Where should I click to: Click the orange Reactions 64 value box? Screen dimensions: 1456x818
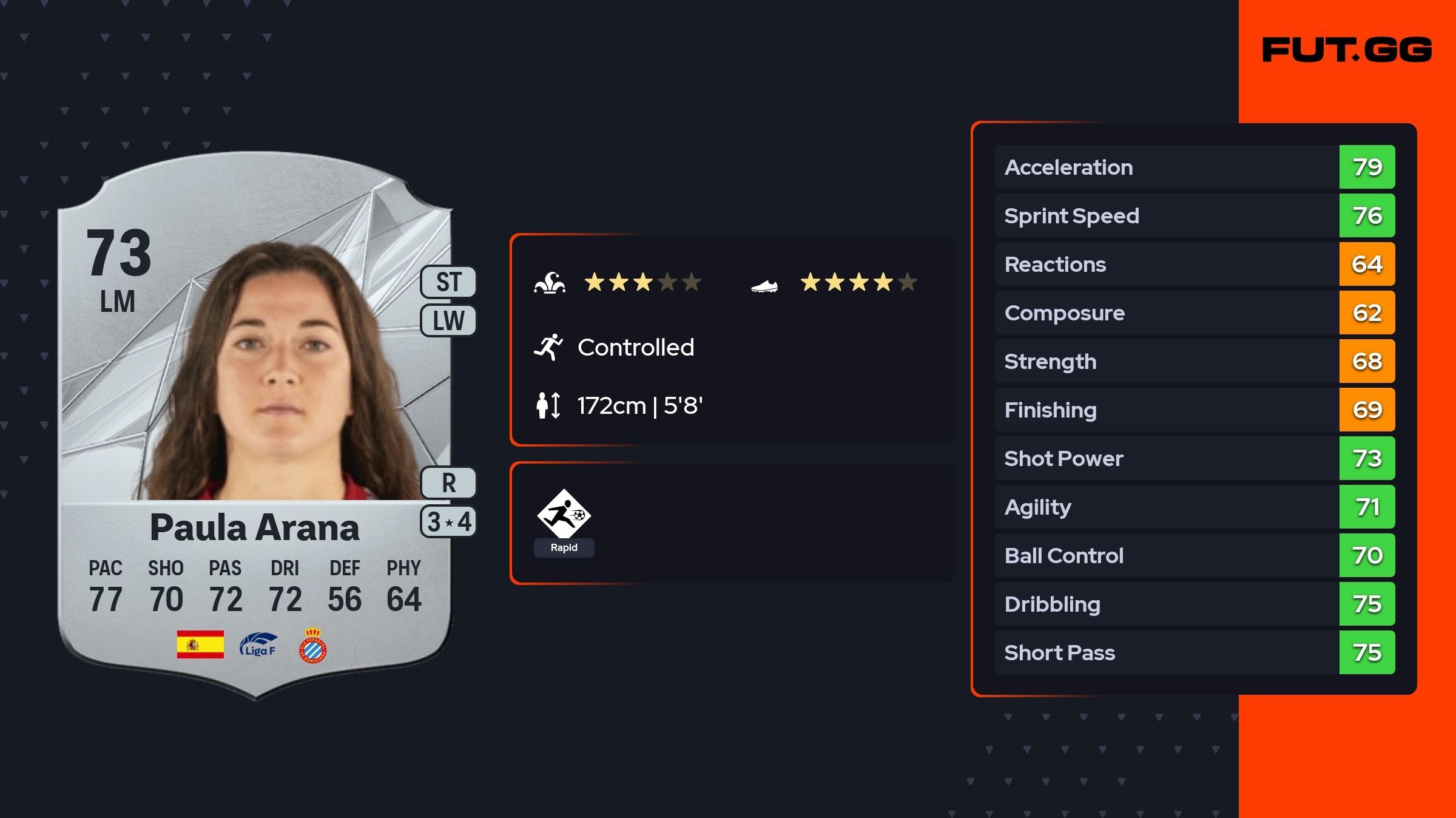click(1367, 264)
